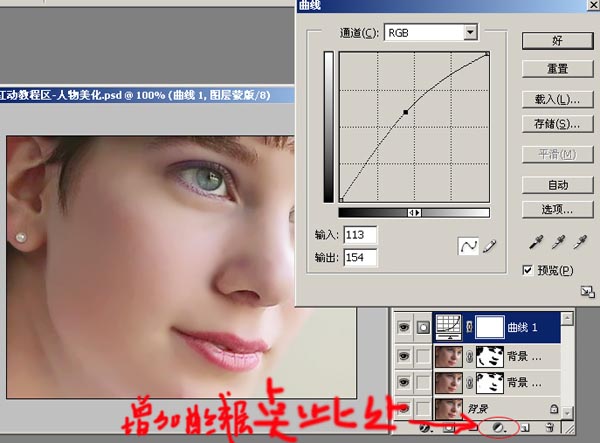Click the 重置 button
This screenshot has width=600, height=443.
pyautogui.click(x=558, y=69)
